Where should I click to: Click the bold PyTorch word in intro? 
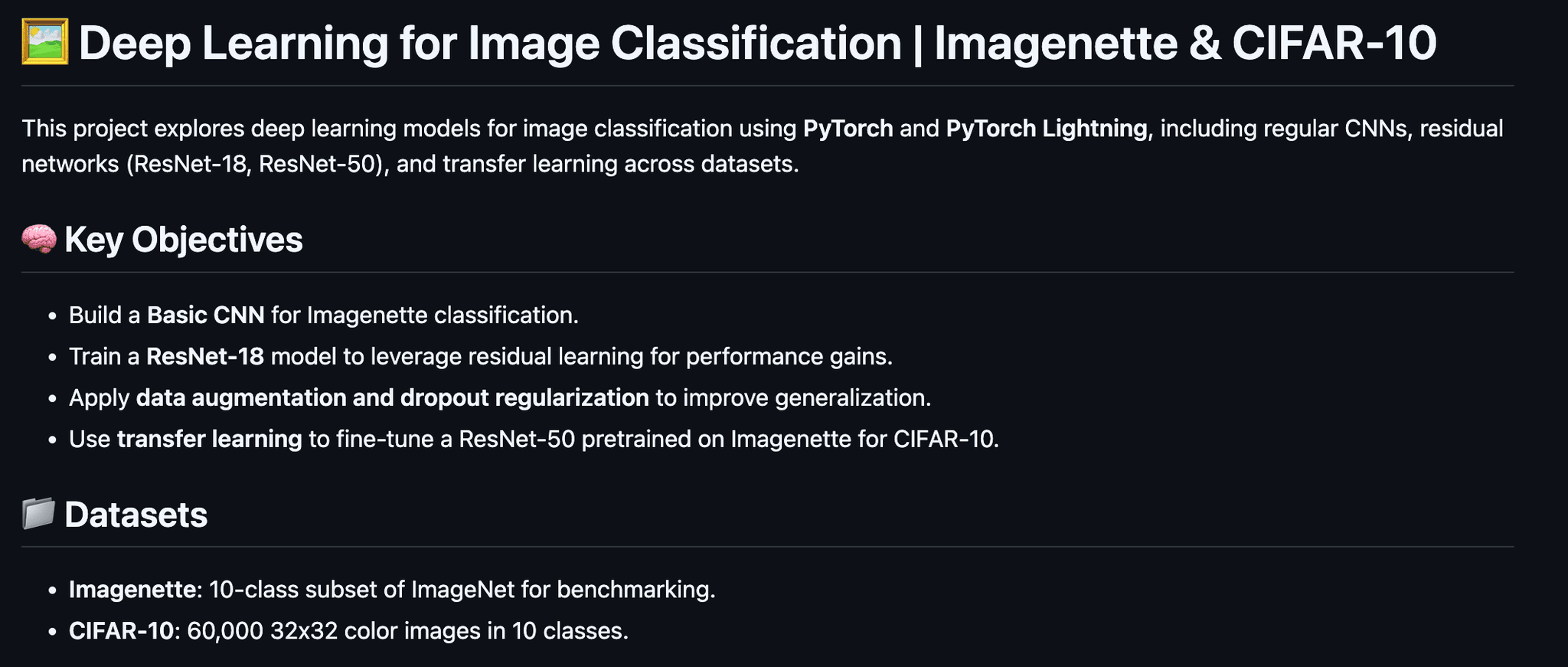pos(848,129)
